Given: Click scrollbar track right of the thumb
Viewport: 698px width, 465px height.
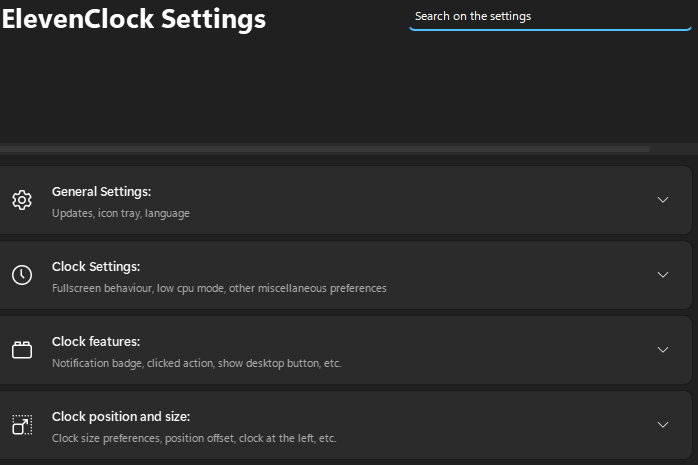Looking at the screenshot, I should 674,149.
